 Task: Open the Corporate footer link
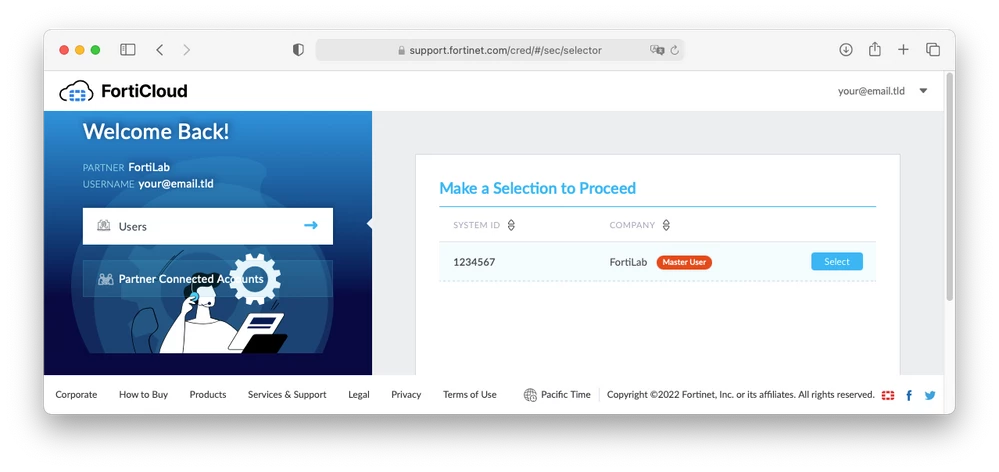coord(76,395)
